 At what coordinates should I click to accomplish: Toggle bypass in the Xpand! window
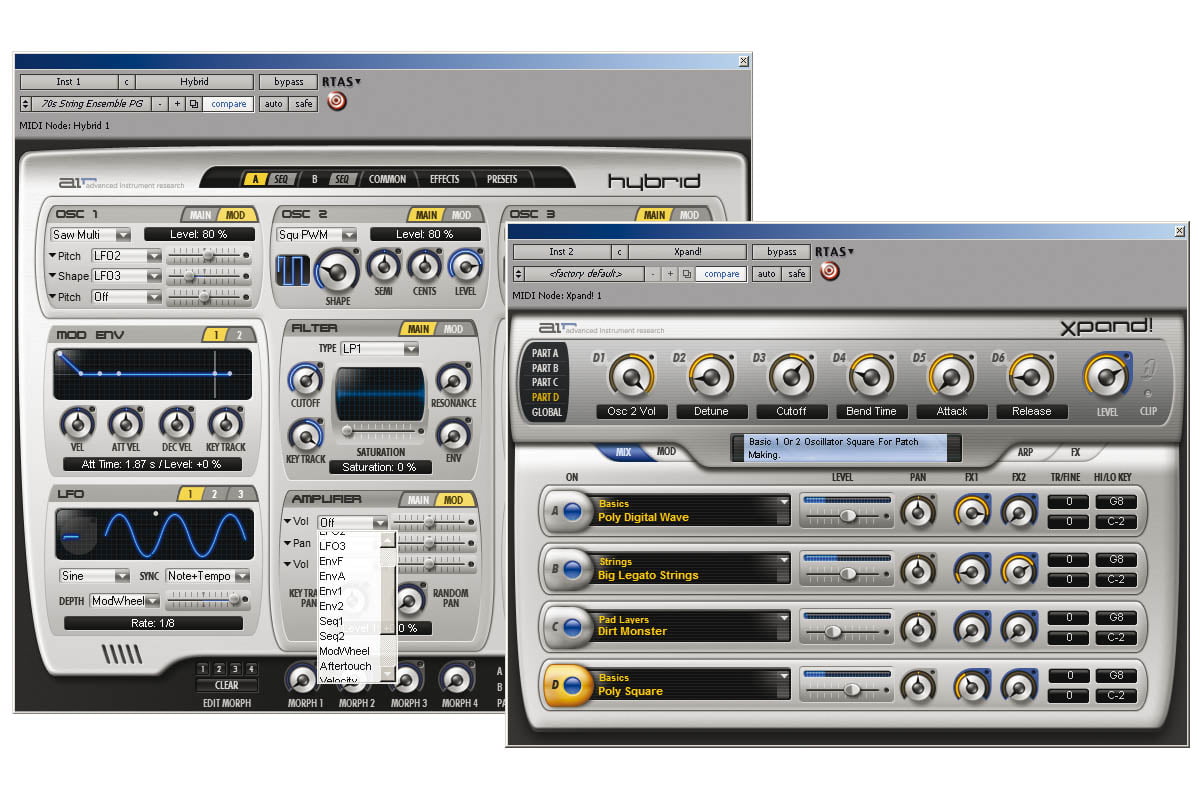pos(781,252)
